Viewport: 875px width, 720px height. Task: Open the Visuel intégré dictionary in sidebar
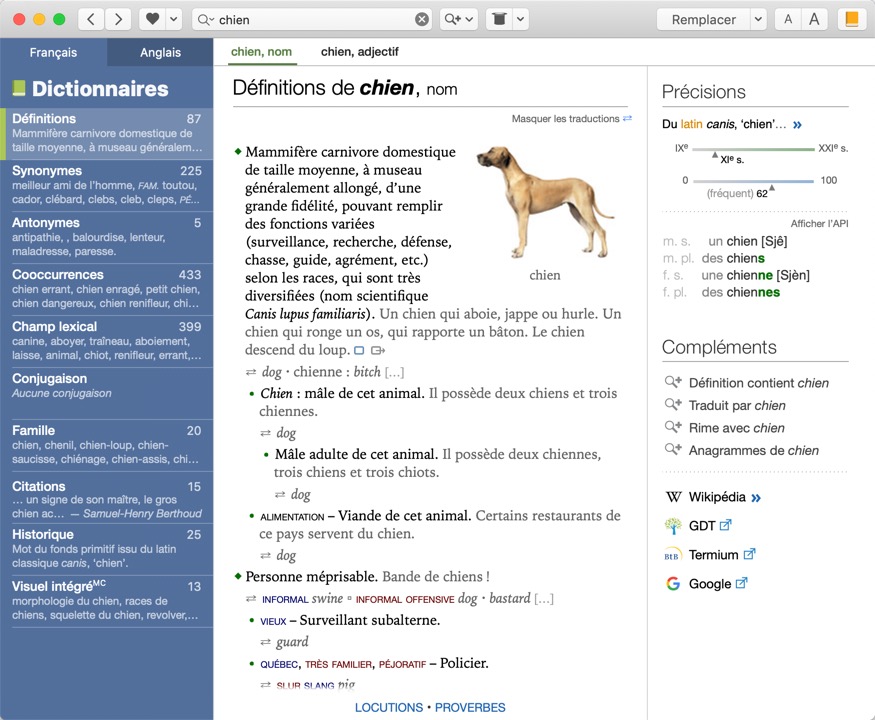(107, 601)
